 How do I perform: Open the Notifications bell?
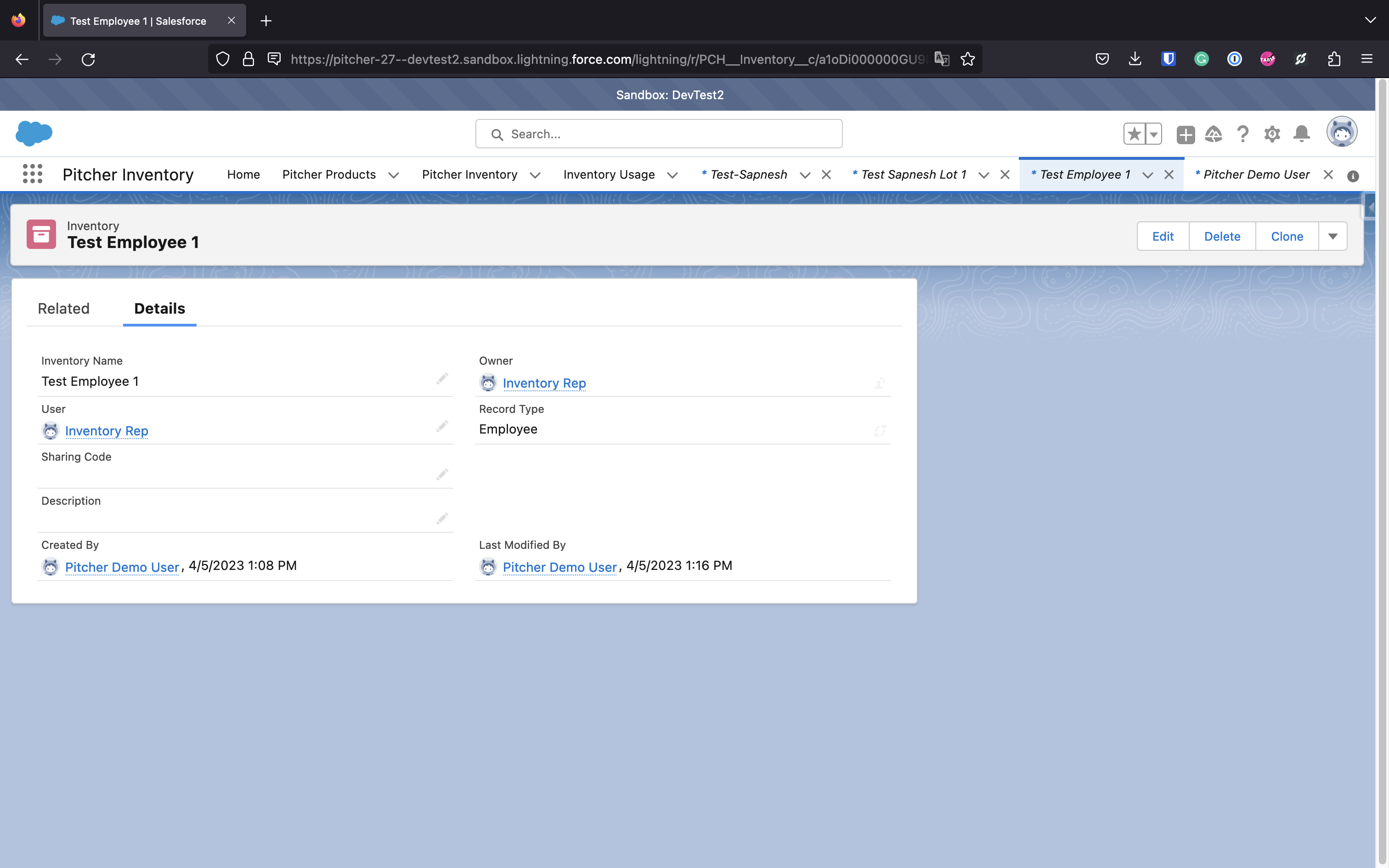click(1301, 134)
